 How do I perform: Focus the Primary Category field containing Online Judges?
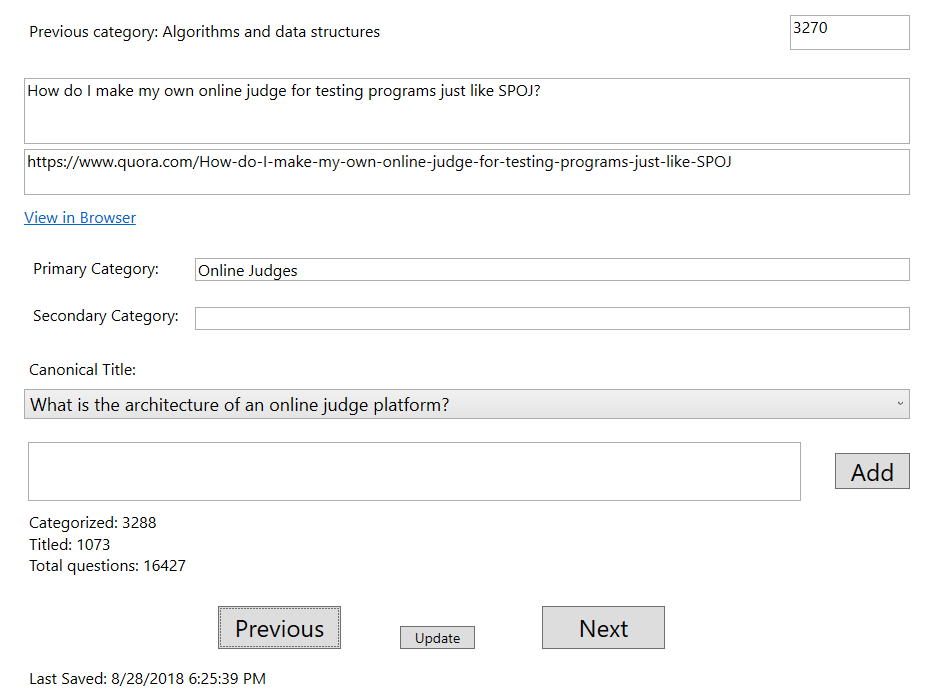[551, 270]
